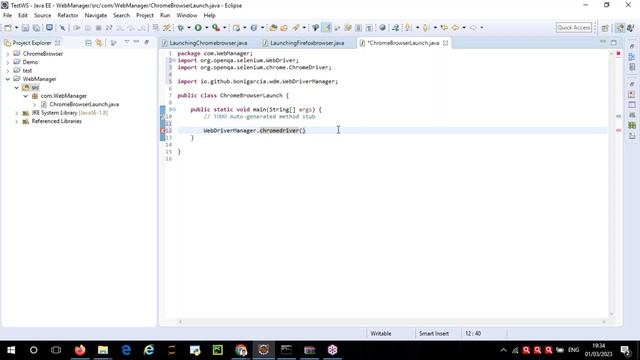Image resolution: width=640 pixels, height=360 pixels.
Task: Click the New Java Class toolbar icon
Action: pos(254,28)
